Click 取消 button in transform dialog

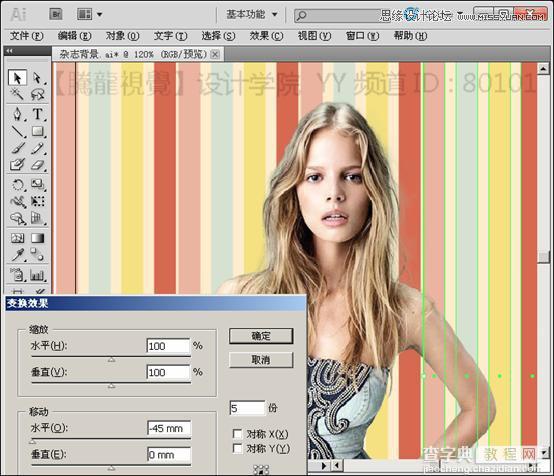coord(261,360)
